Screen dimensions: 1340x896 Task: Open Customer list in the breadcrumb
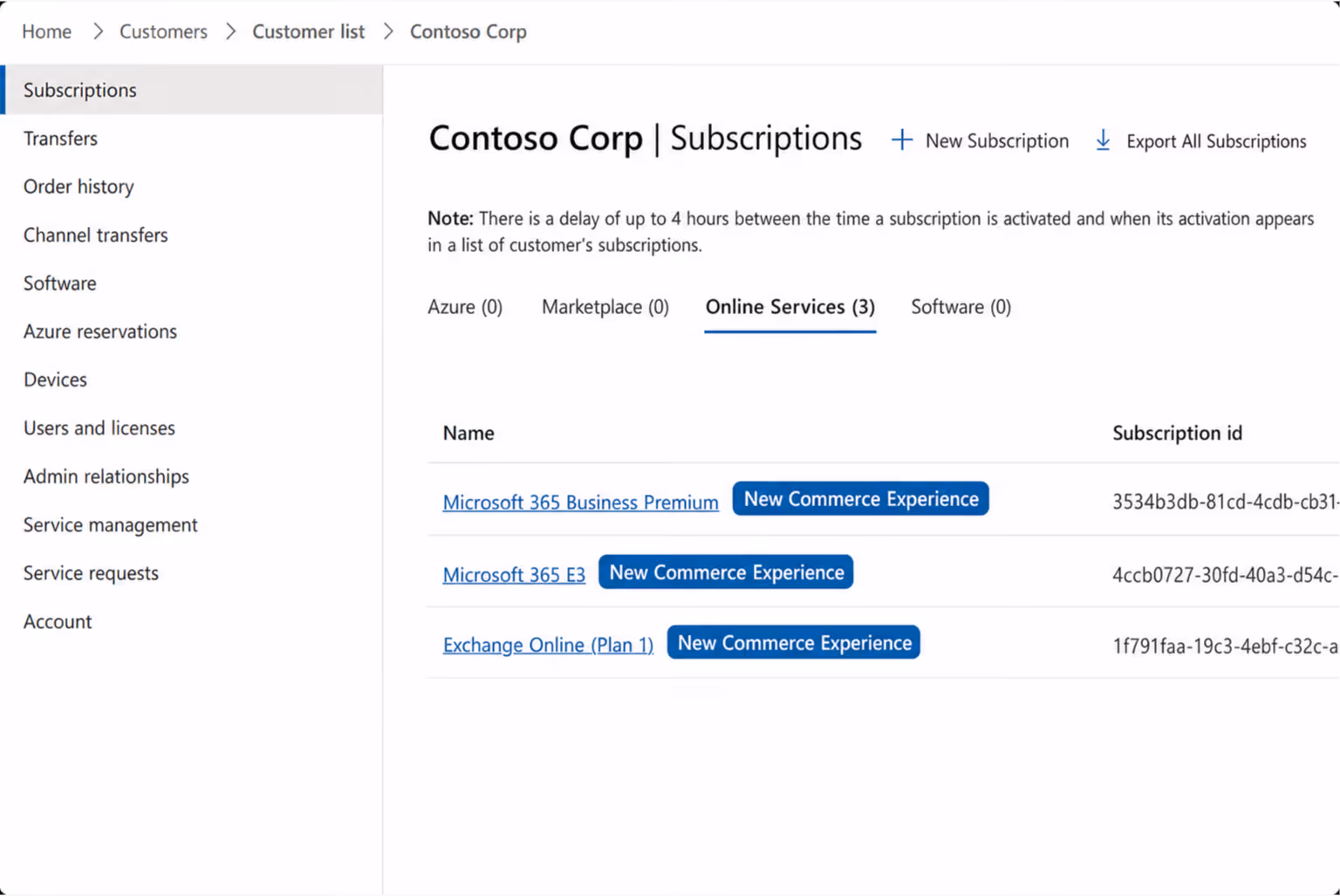309,31
